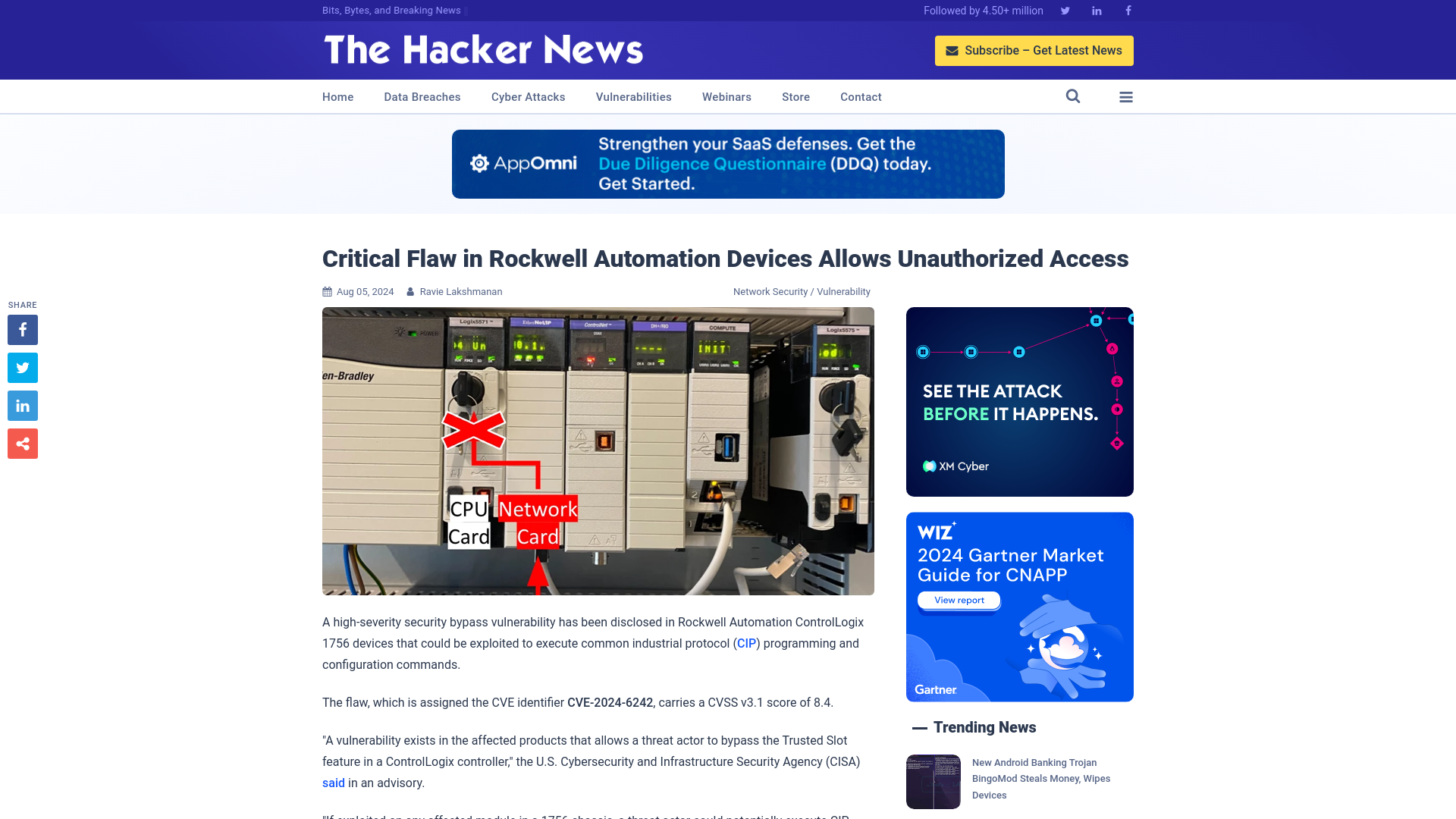Click the Facebook icon in top navigation
Image resolution: width=1456 pixels, height=819 pixels.
1128,10
